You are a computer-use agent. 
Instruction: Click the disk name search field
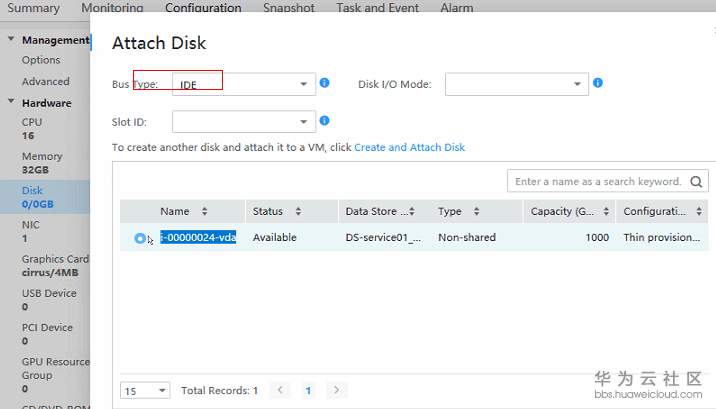(597, 181)
